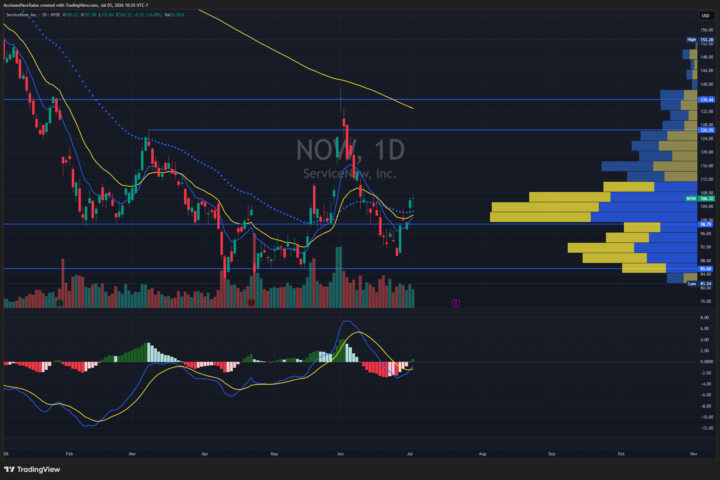Select the 135.44 horizontal line price label
Viewport: 720px width, 480px height.
point(706,100)
